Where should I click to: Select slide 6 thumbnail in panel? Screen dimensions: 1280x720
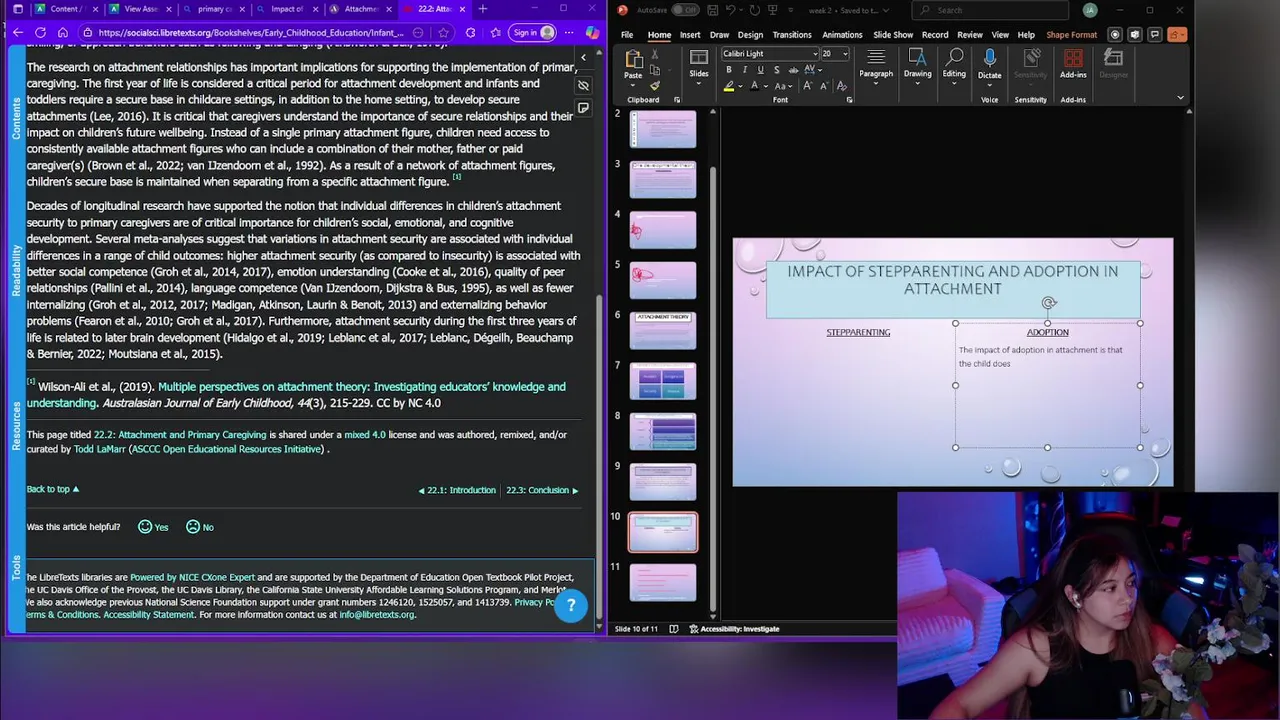pyautogui.click(x=663, y=331)
